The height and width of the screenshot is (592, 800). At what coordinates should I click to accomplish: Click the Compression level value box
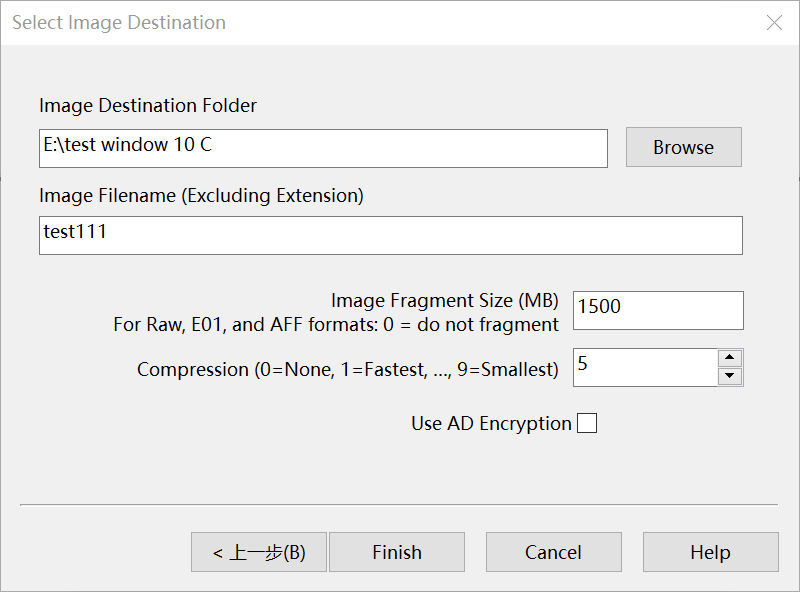645,367
